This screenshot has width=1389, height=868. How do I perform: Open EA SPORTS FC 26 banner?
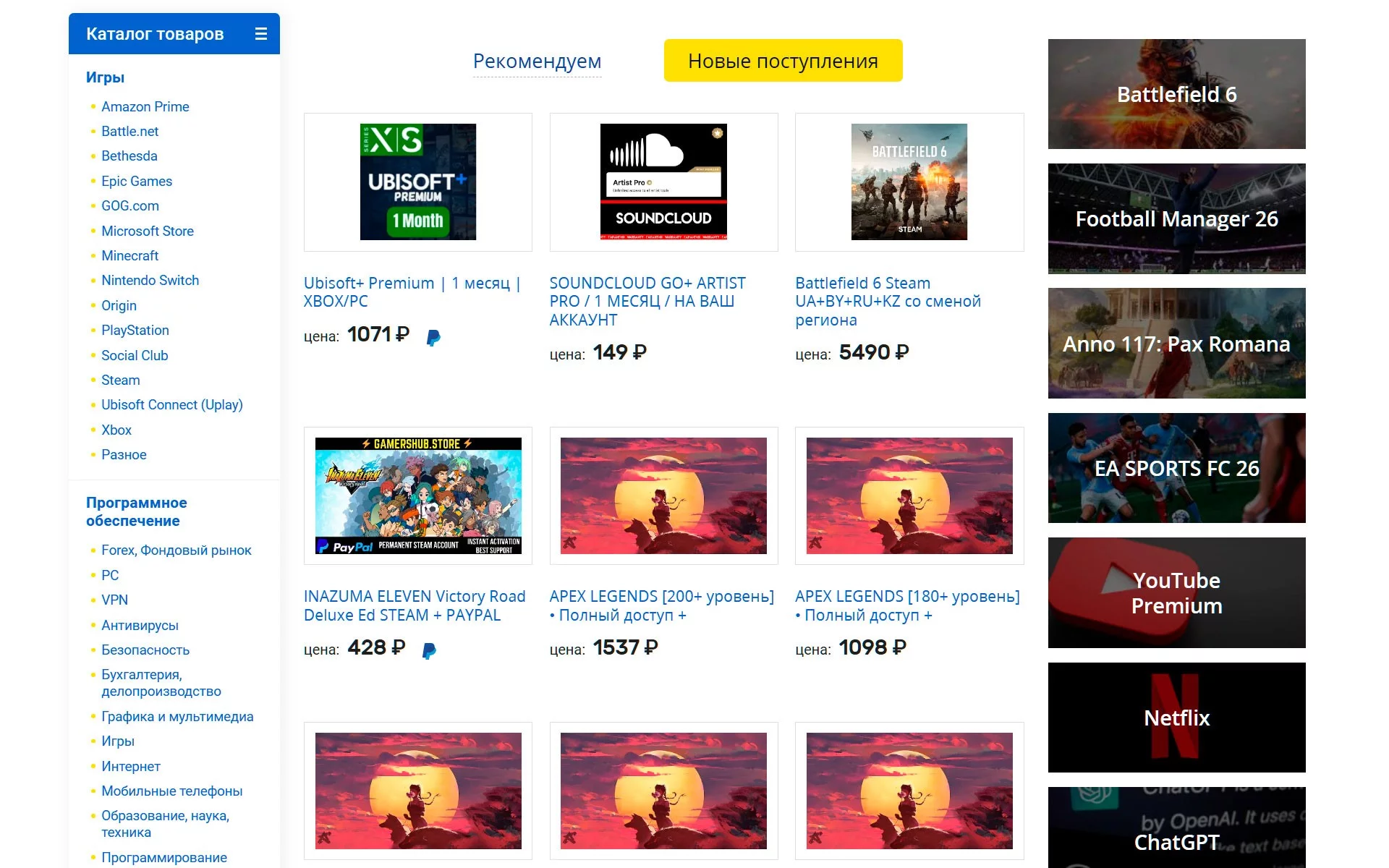pos(1176,468)
